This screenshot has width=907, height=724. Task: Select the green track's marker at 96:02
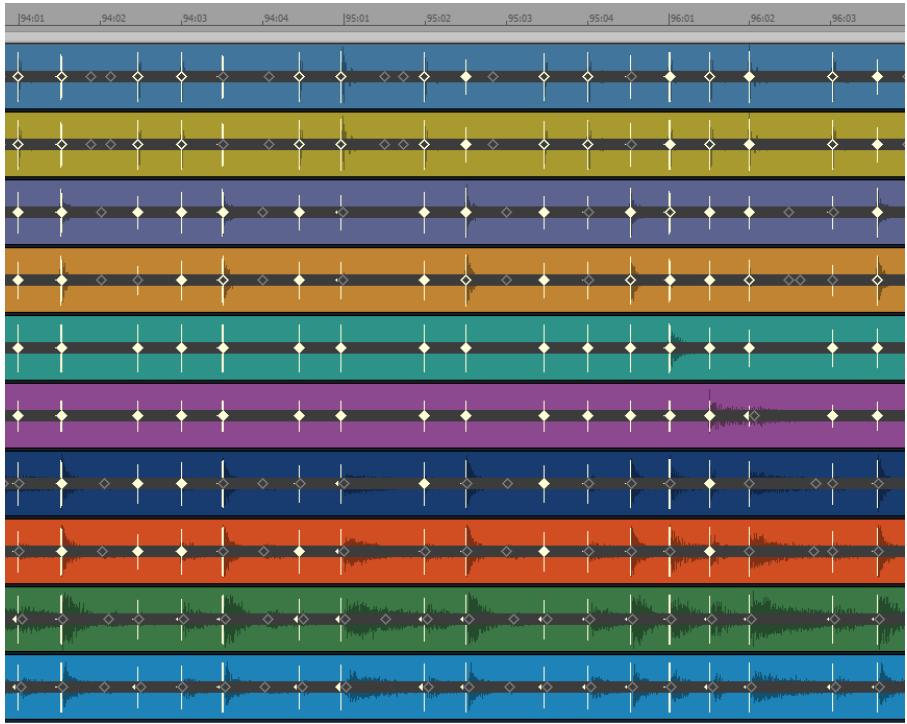[x=751, y=619]
